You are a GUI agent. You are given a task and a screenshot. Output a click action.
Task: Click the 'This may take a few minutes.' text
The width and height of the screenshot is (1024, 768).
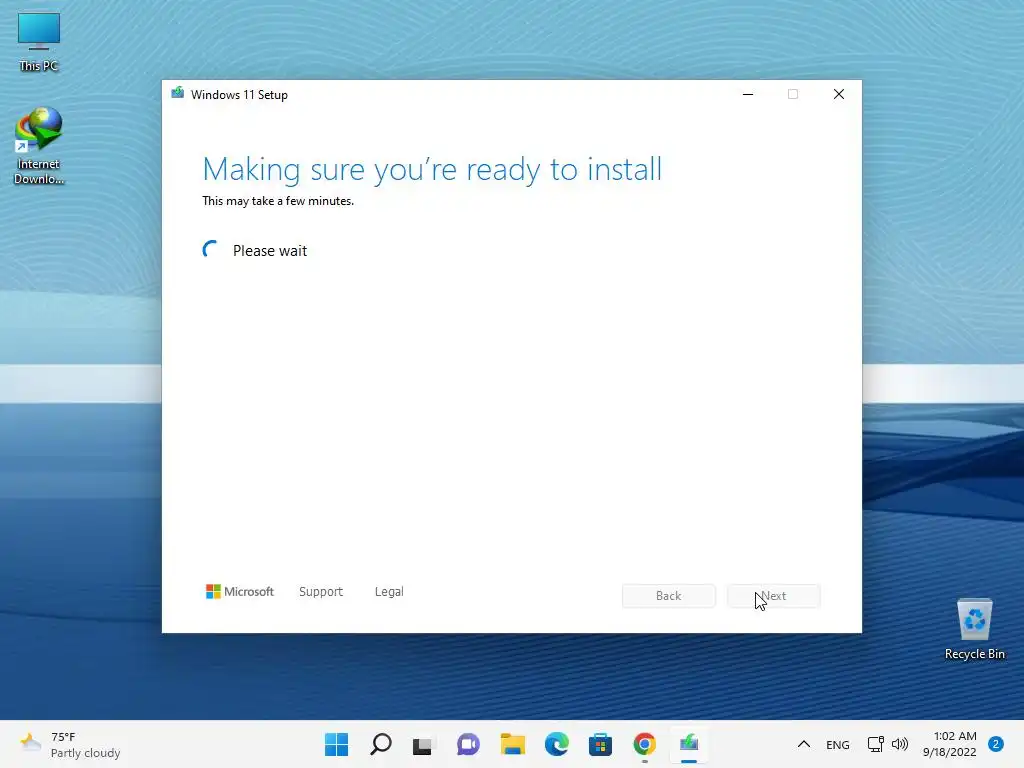(278, 201)
